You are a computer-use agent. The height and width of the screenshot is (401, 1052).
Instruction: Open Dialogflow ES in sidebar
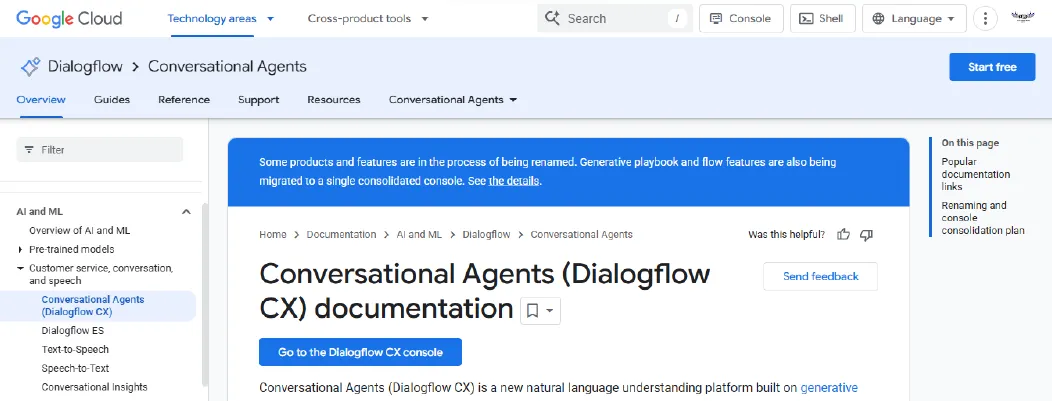pyautogui.click(x=72, y=331)
